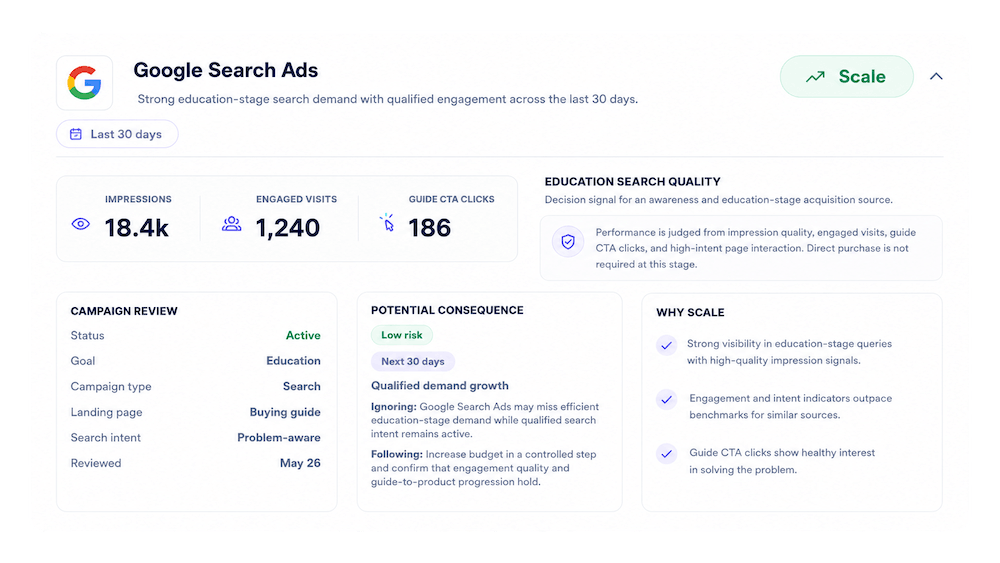The width and height of the screenshot is (1000, 563).
Task: Click the Guide CTA Clicks label
Action: click(452, 200)
